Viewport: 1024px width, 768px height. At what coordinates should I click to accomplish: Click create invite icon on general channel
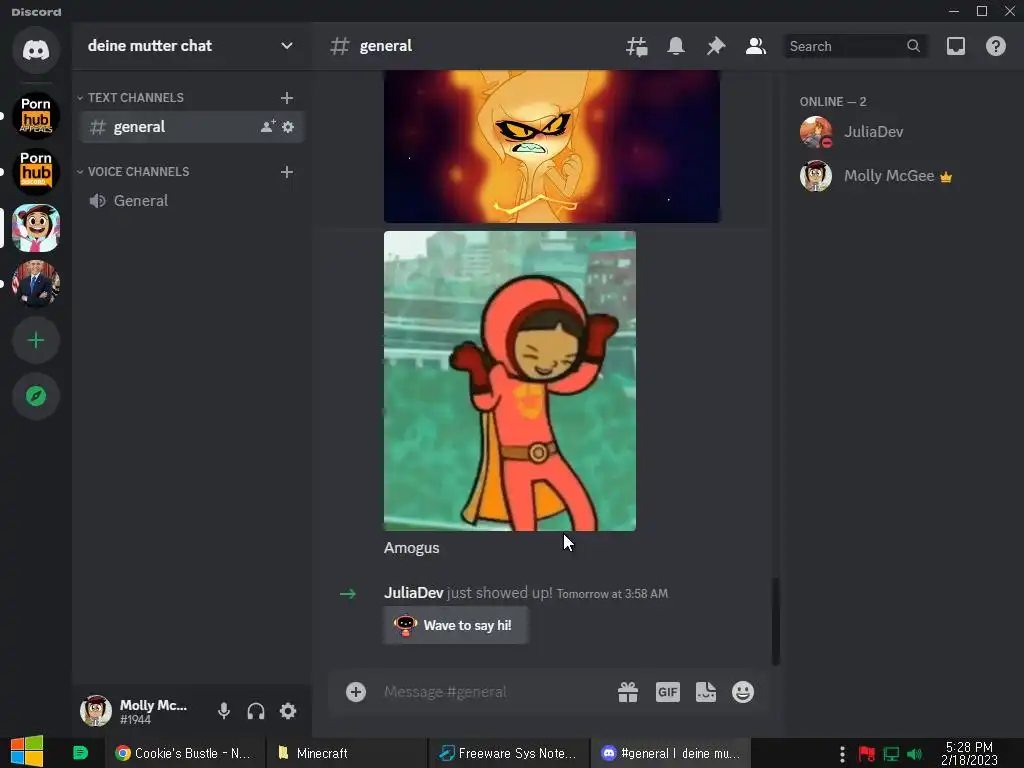coord(268,127)
